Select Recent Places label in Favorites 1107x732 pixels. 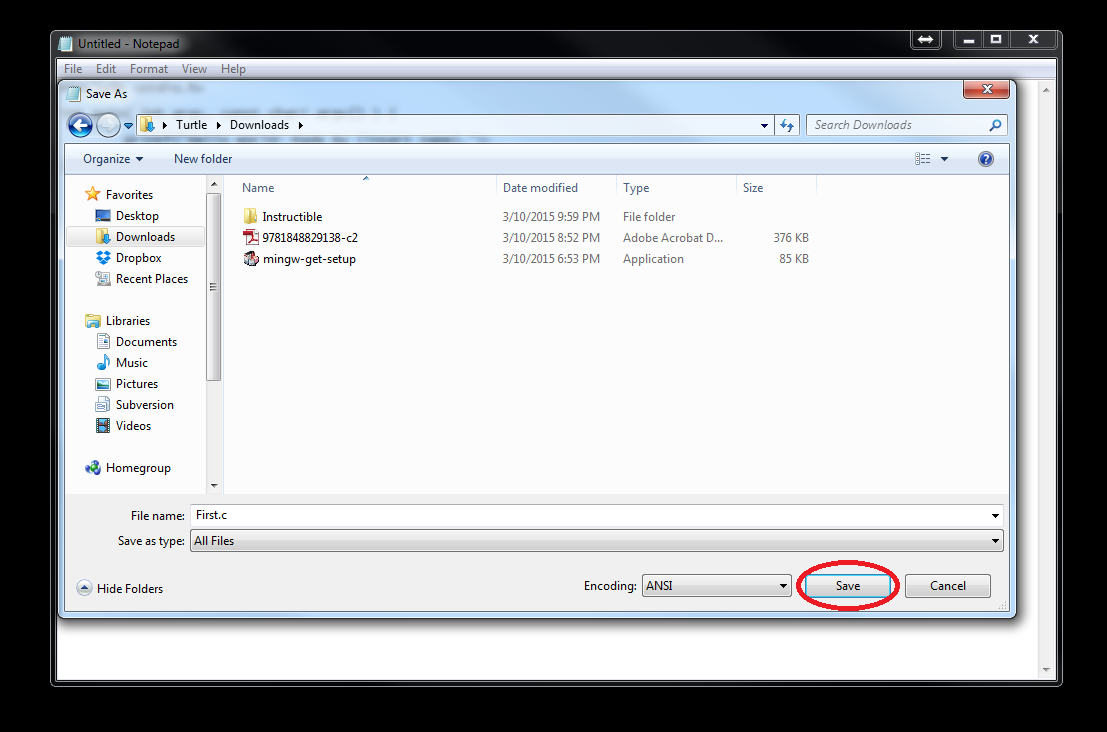[152, 279]
